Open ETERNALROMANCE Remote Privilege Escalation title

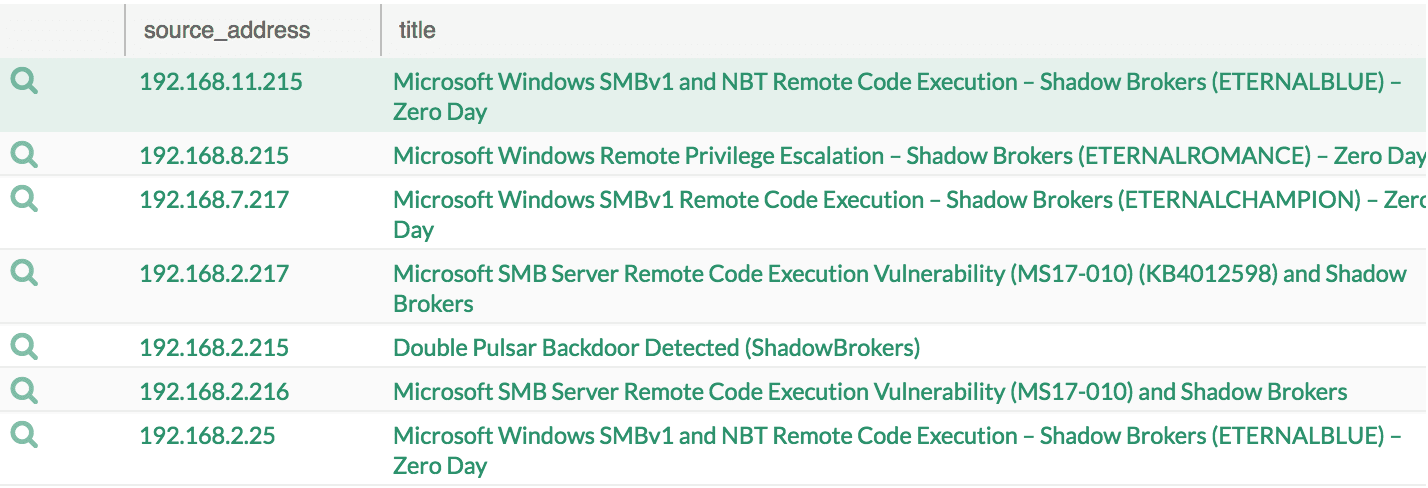point(909,156)
